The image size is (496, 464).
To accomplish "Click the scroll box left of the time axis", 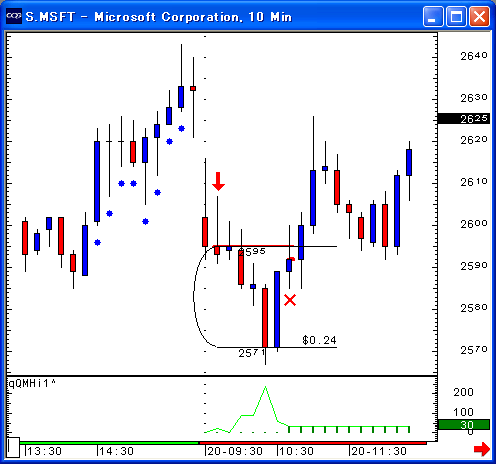I will [13, 448].
